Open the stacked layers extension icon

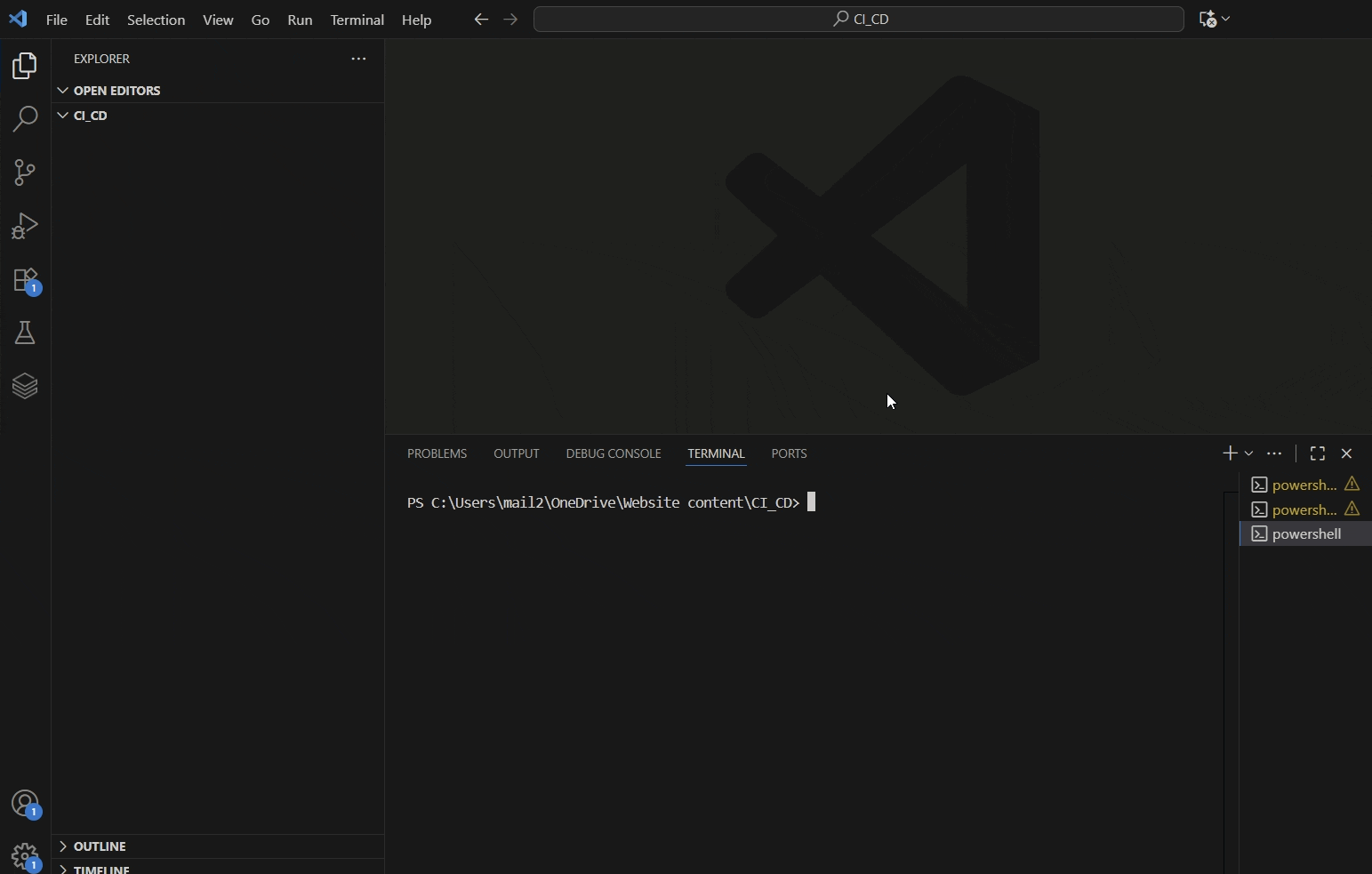[25, 386]
